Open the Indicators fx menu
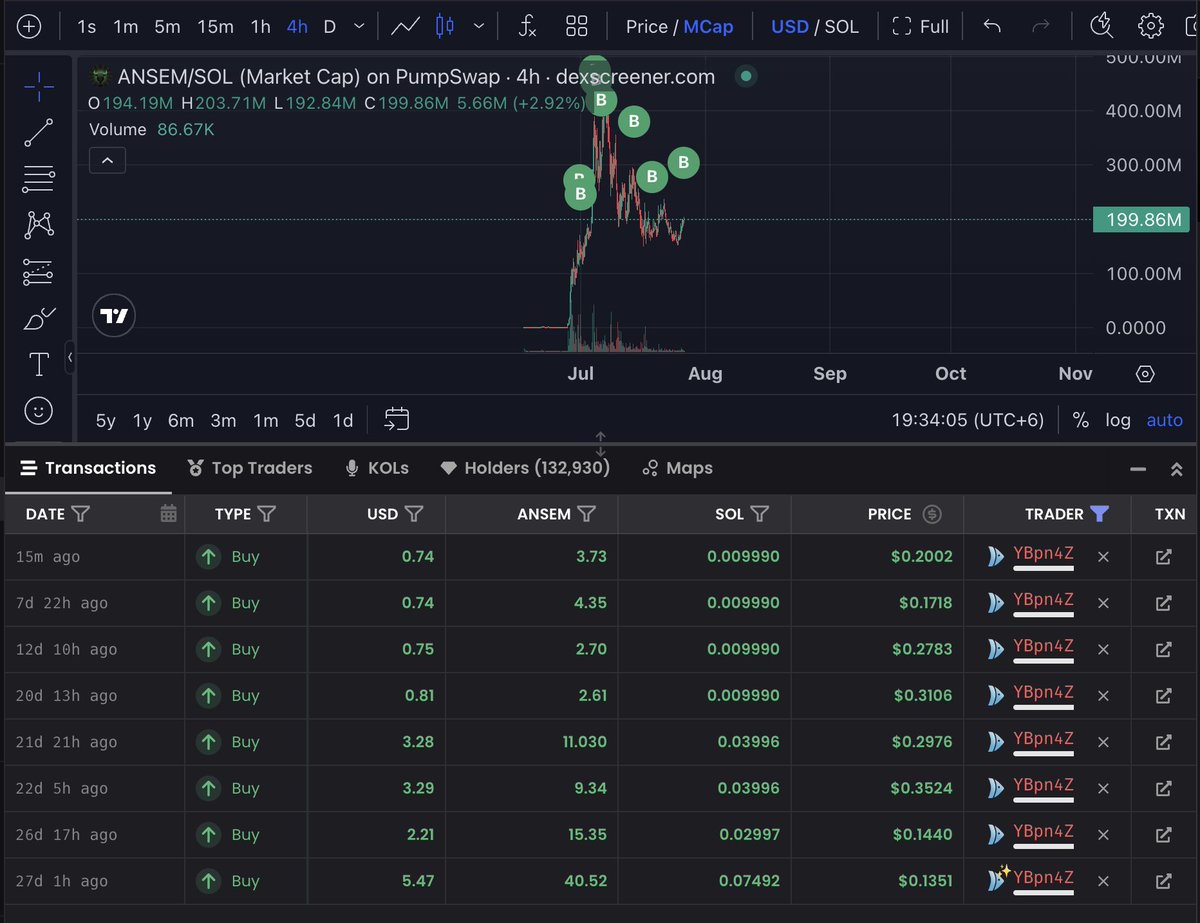The width and height of the screenshot is (1200, 923). [x=527, y=27]
